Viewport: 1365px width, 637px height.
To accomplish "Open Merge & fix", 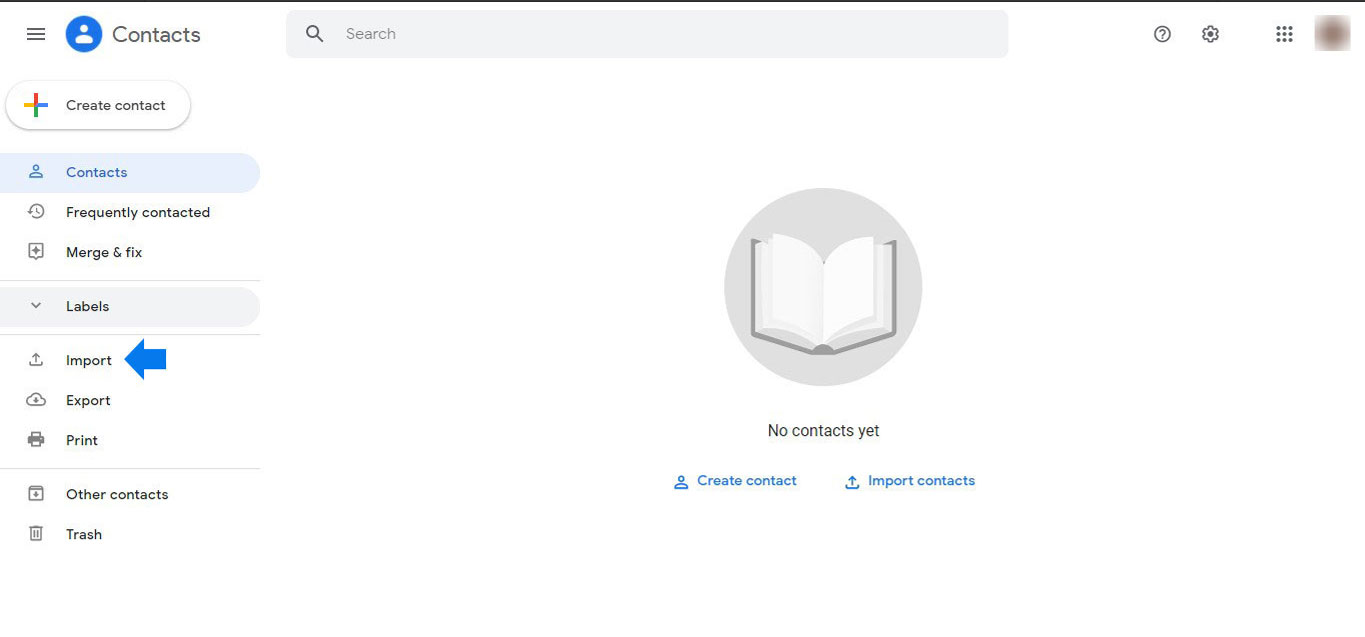I will pos(130,252).
